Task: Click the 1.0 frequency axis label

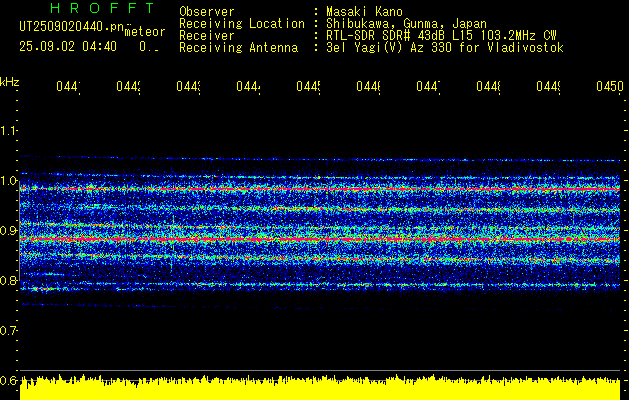Action: point(8,181)
